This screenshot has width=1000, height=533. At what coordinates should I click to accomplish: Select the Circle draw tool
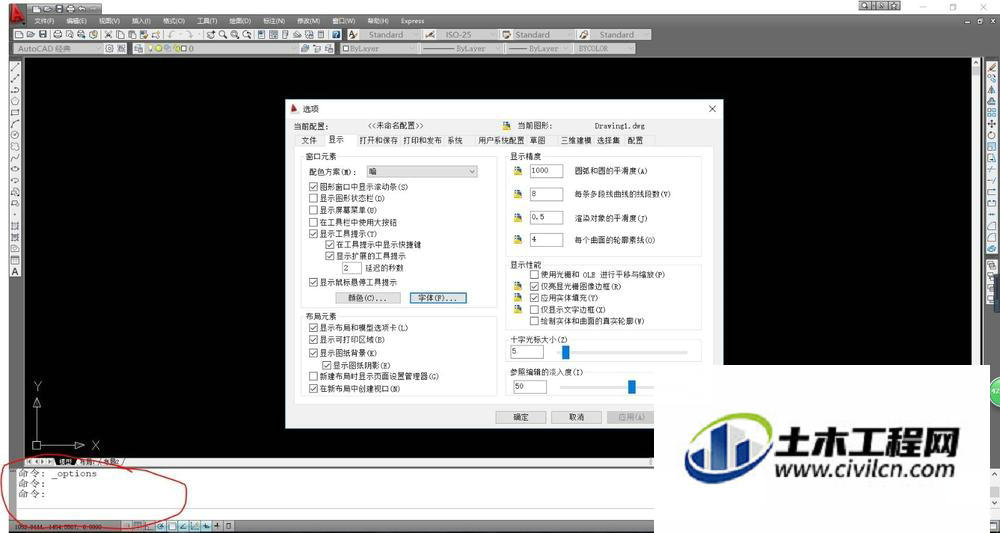(x=15, y=135)
